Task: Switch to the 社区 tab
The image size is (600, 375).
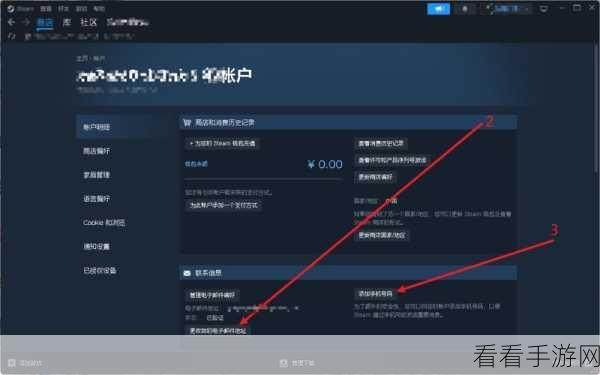Action: (x=88, y=23)
